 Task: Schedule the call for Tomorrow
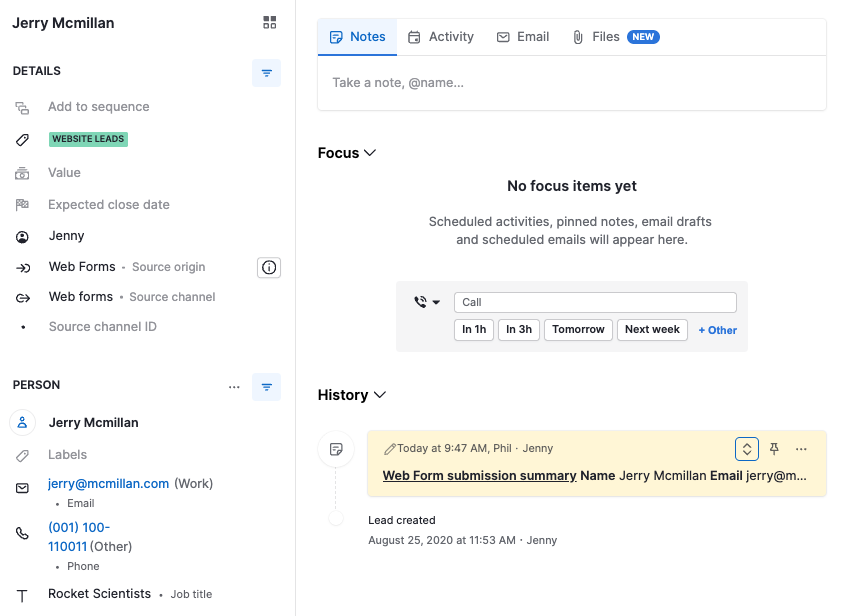tap(578, 330)
